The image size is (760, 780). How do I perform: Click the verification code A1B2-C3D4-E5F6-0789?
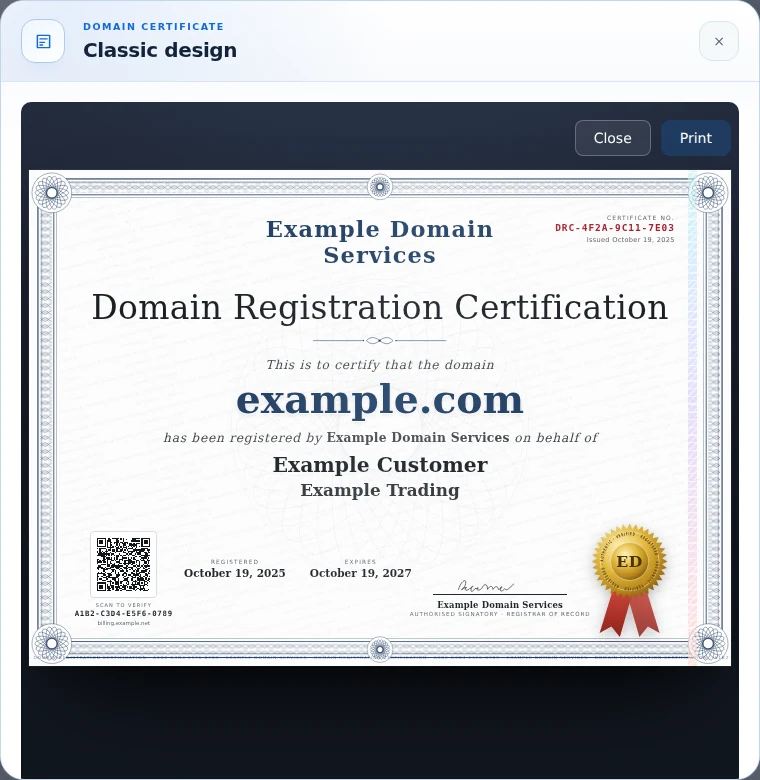(123, 614)
